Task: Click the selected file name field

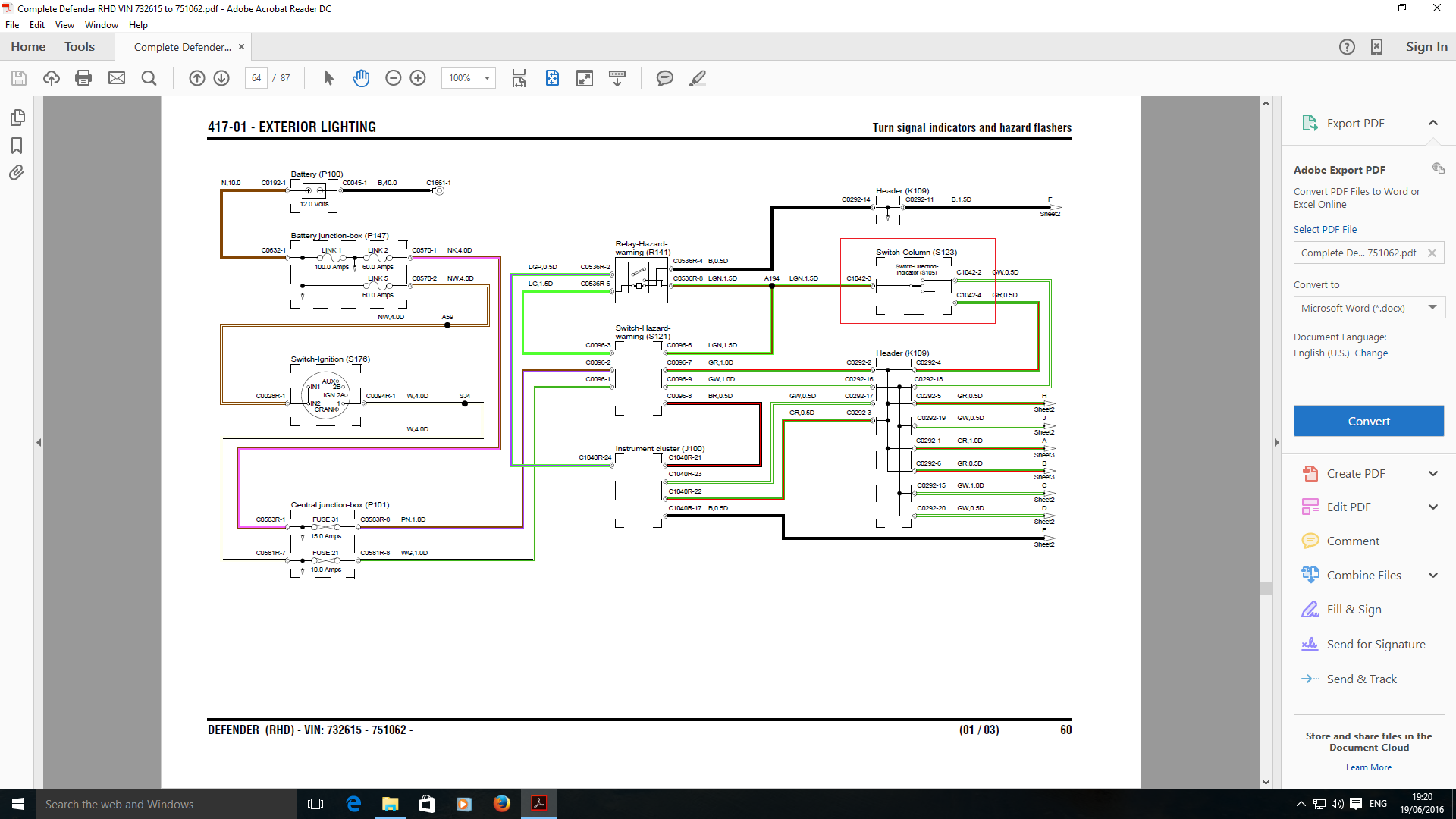Action: click(1369, 253)
